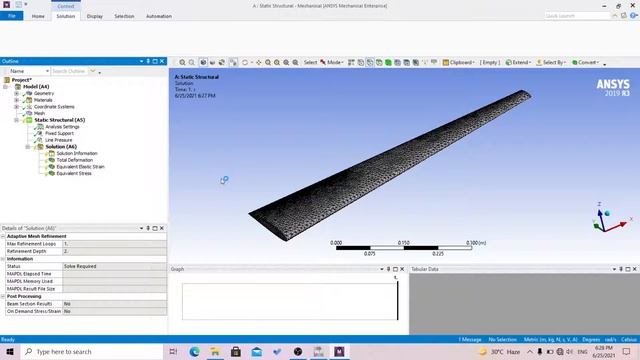Screen dimensions: 640x360
Task: Click the Total Deformation result icon
Action: tap(52, 160)
